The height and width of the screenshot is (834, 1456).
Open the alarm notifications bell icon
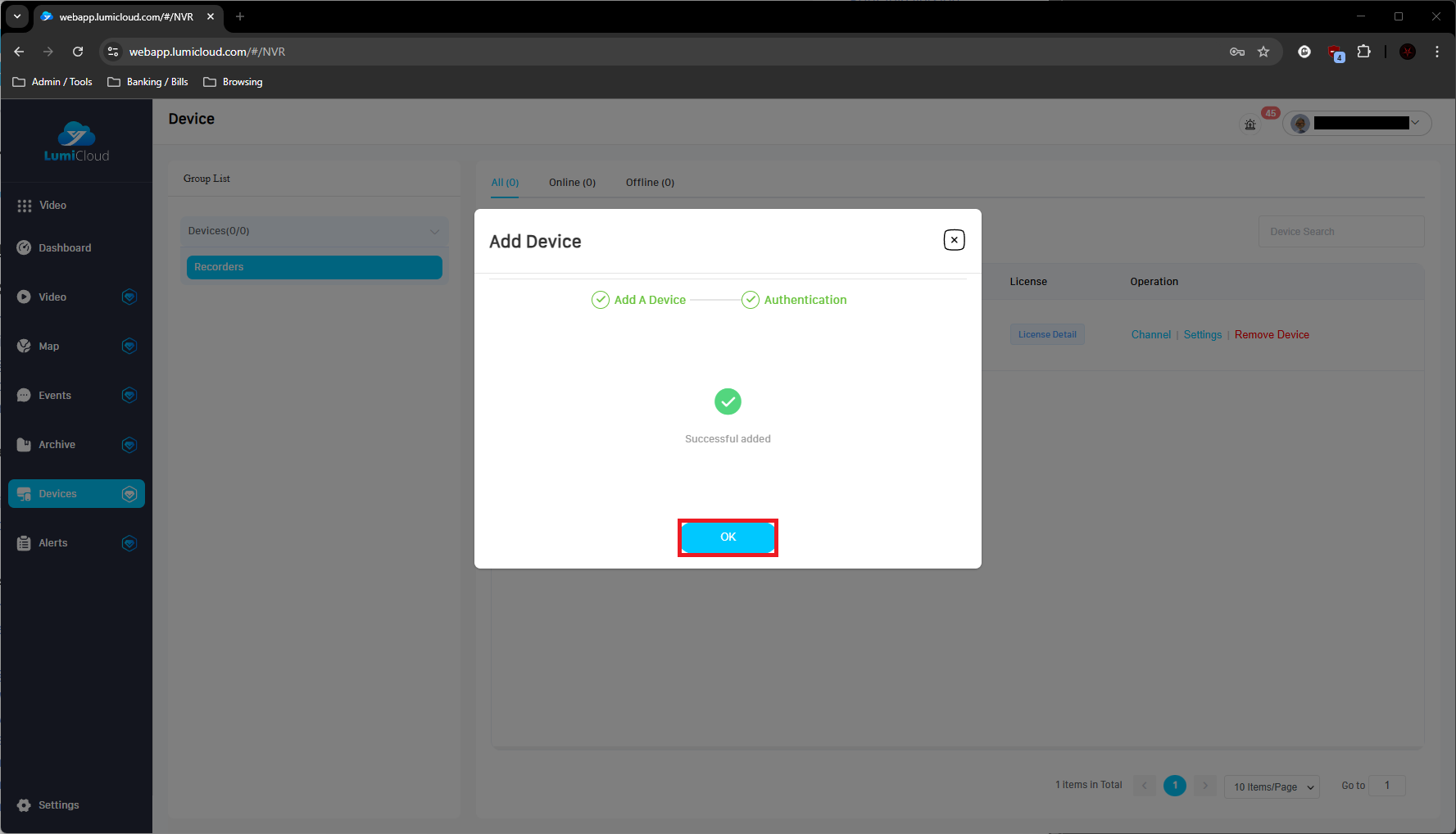(x=1250, y=125)
